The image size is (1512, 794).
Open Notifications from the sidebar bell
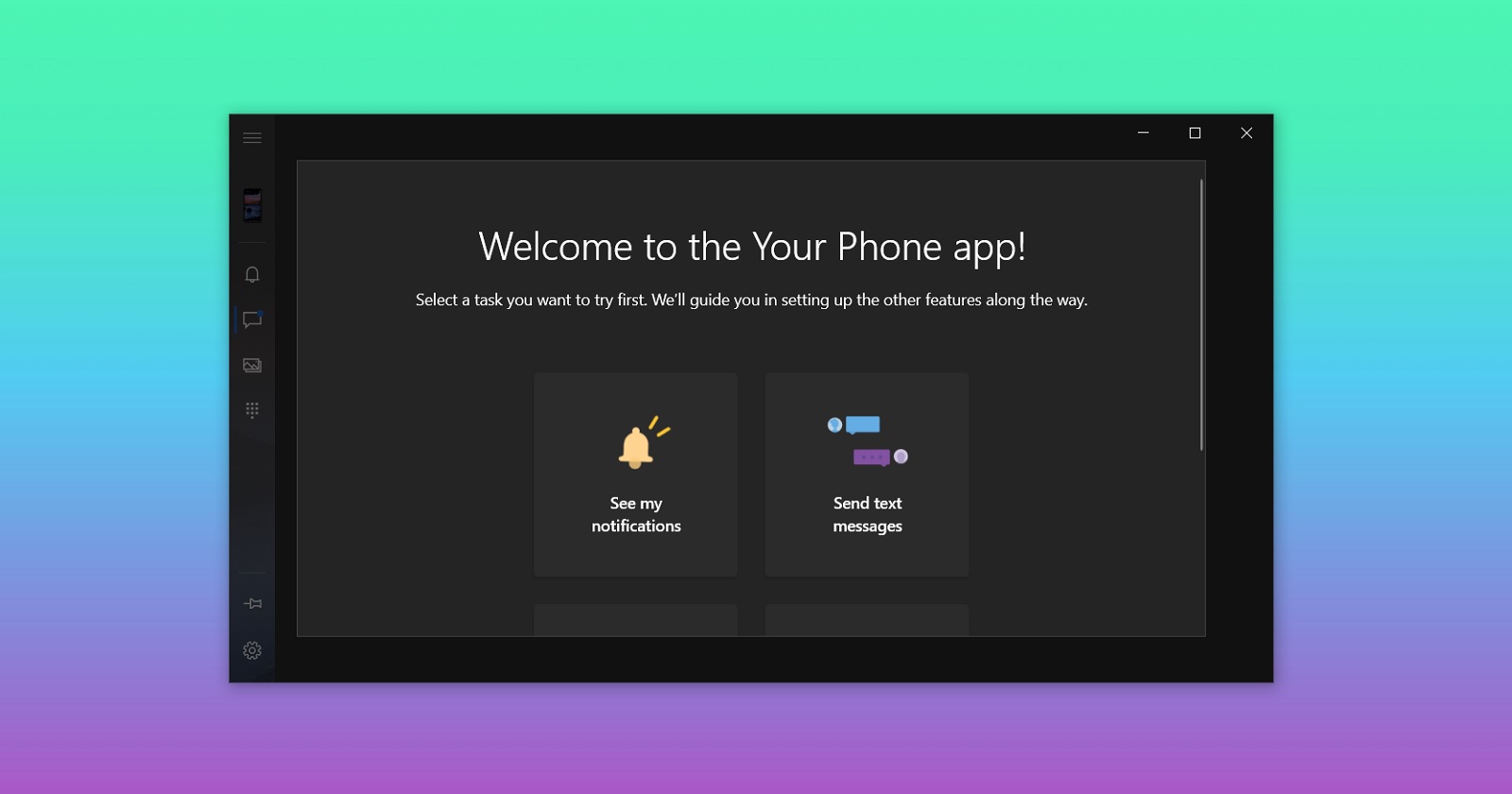coord(252,274)
